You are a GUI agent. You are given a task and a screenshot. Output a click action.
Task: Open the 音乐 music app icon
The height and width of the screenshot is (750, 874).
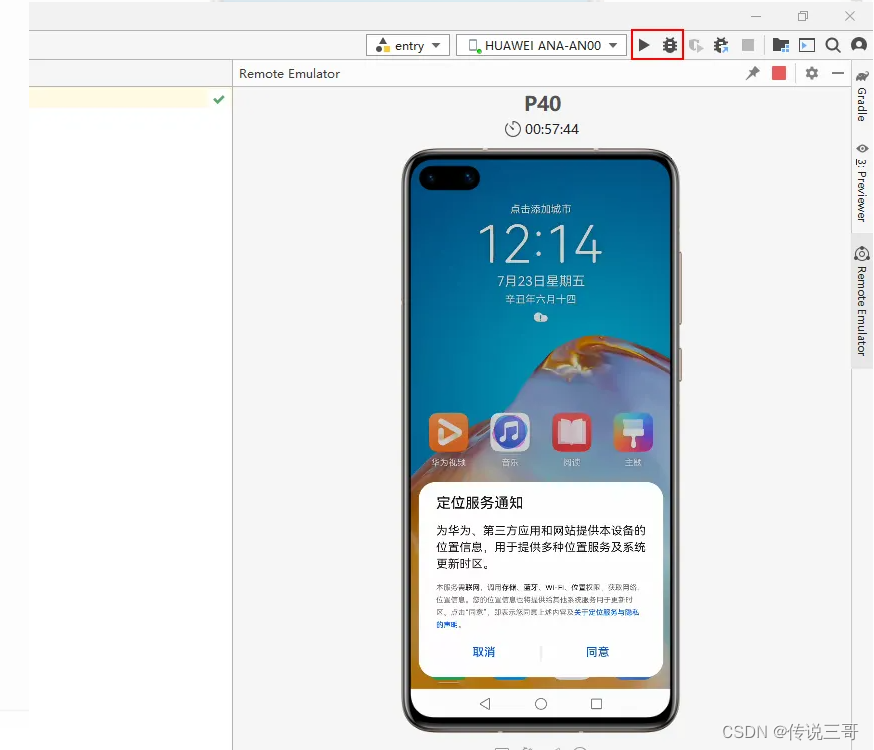click(510, 432)
